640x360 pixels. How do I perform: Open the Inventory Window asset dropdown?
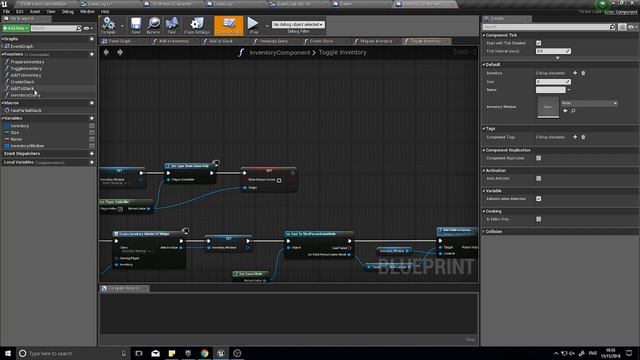tap(589, 103)
